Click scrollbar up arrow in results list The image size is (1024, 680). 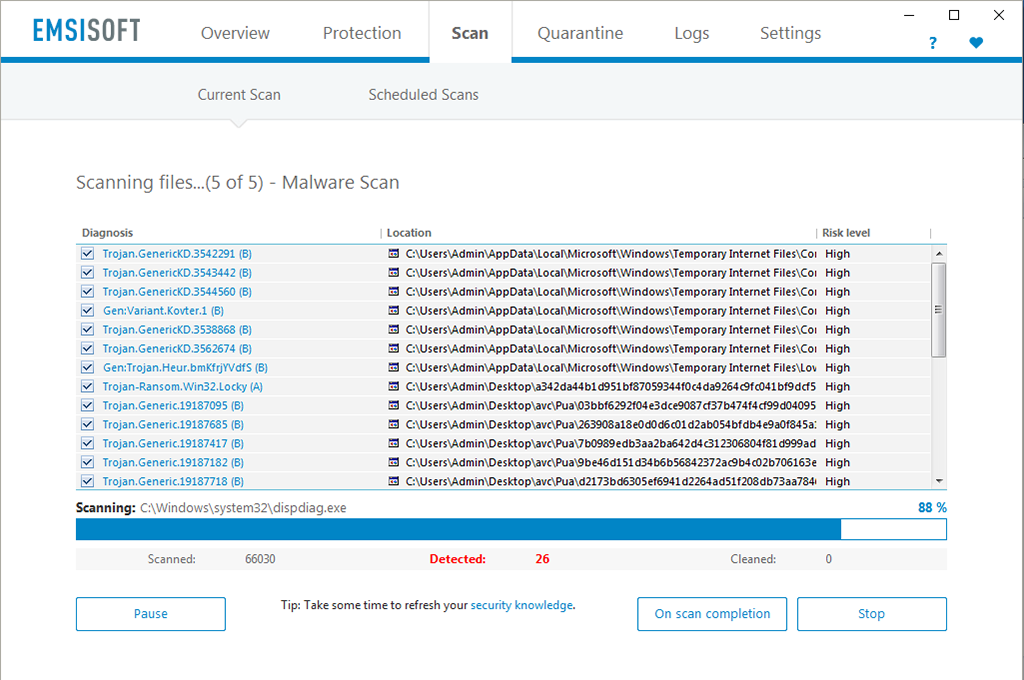938,254
